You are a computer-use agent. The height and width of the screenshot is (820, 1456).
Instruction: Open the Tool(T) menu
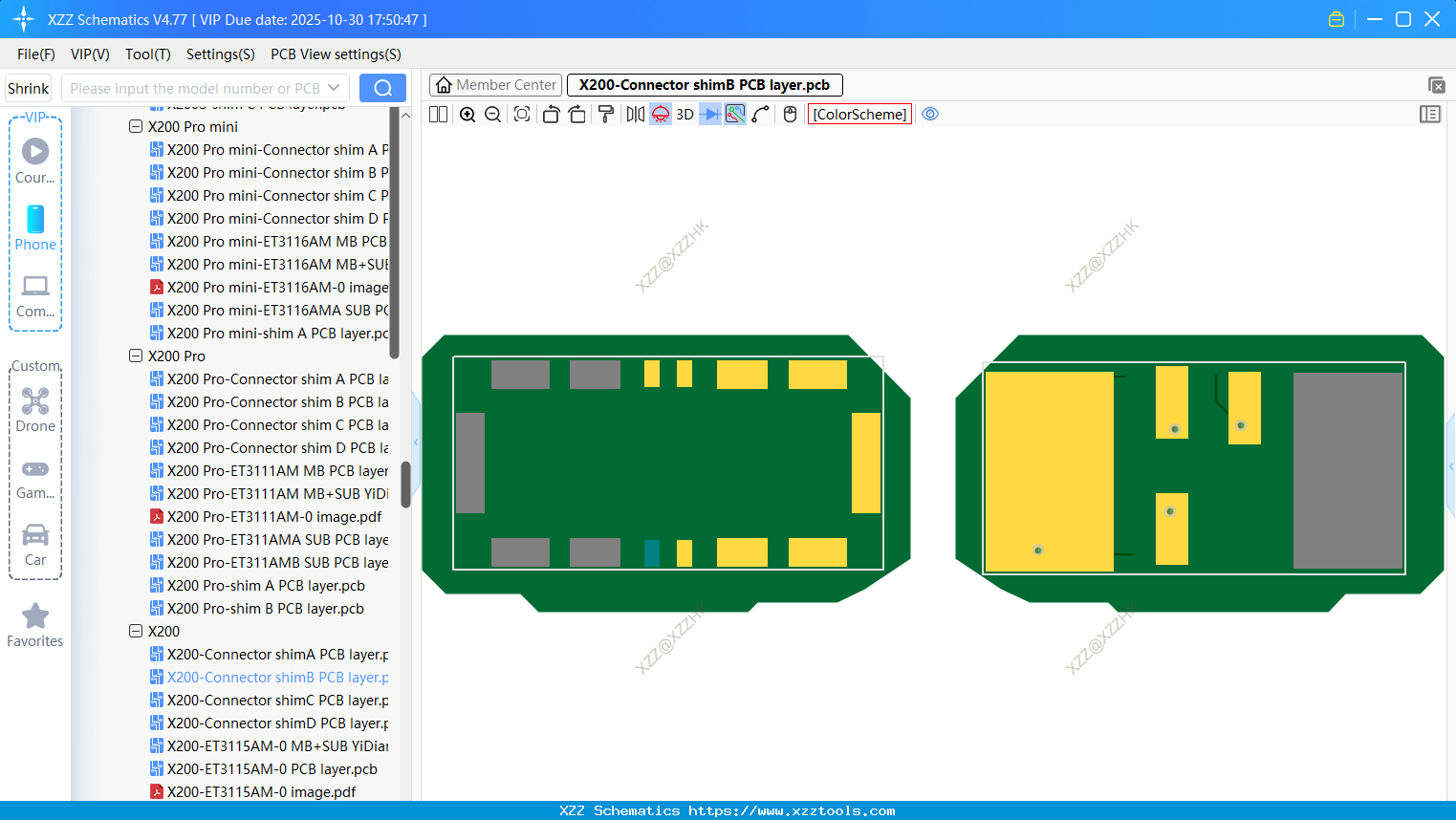(x=147, y=54)
